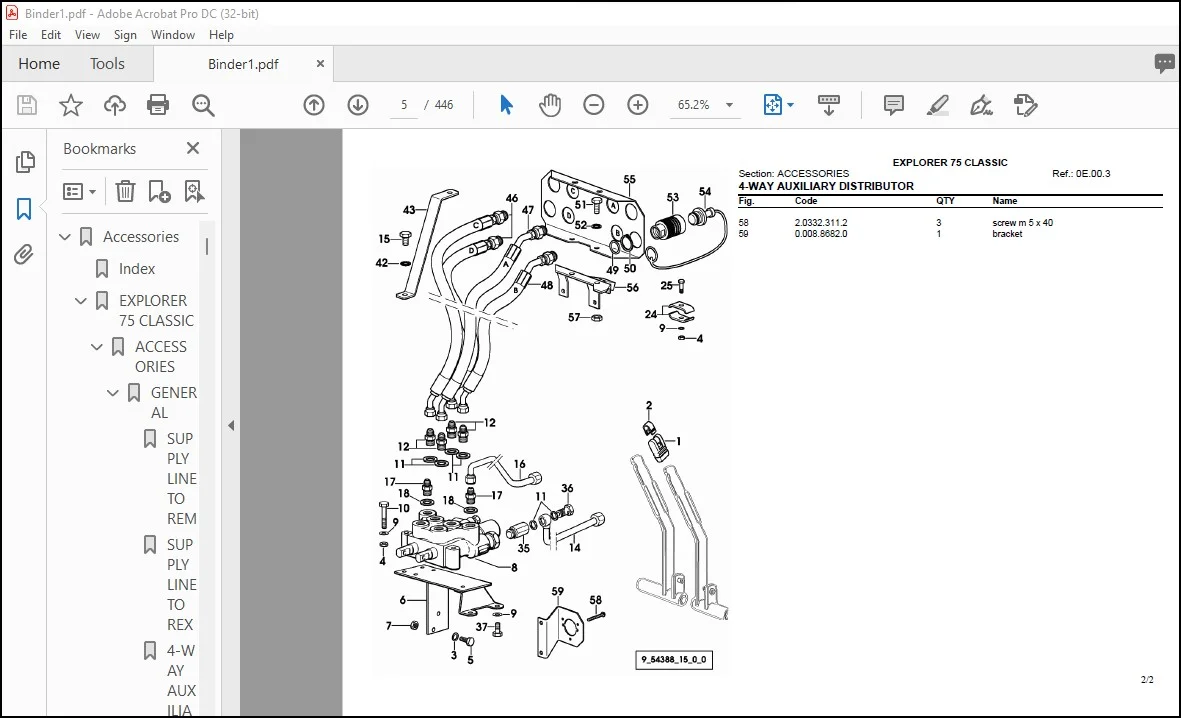This screenshot has width=1181, height=718.
Task: Open the scrolling mode keyboard icon
Action: click(x=829, y=105)
